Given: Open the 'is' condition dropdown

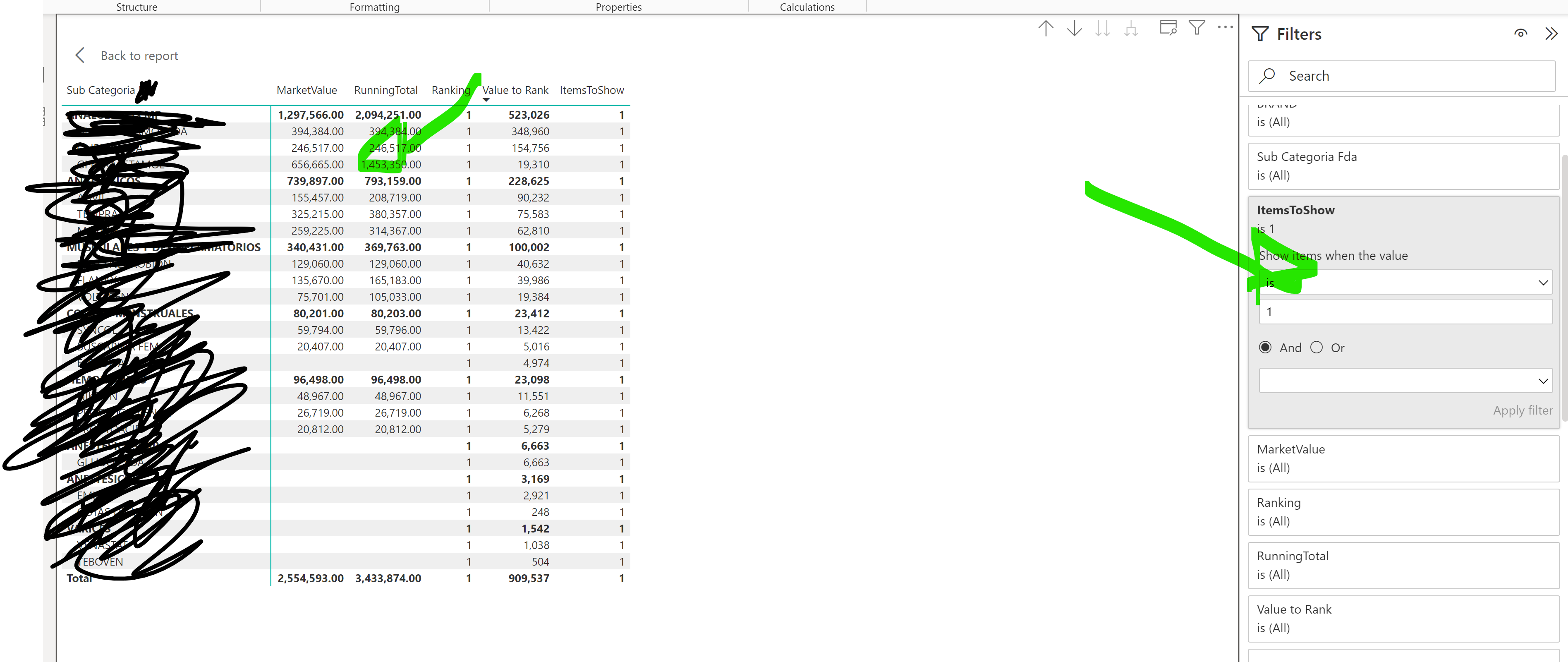Looking at the screenshot, I should (x=1405, y=282).
